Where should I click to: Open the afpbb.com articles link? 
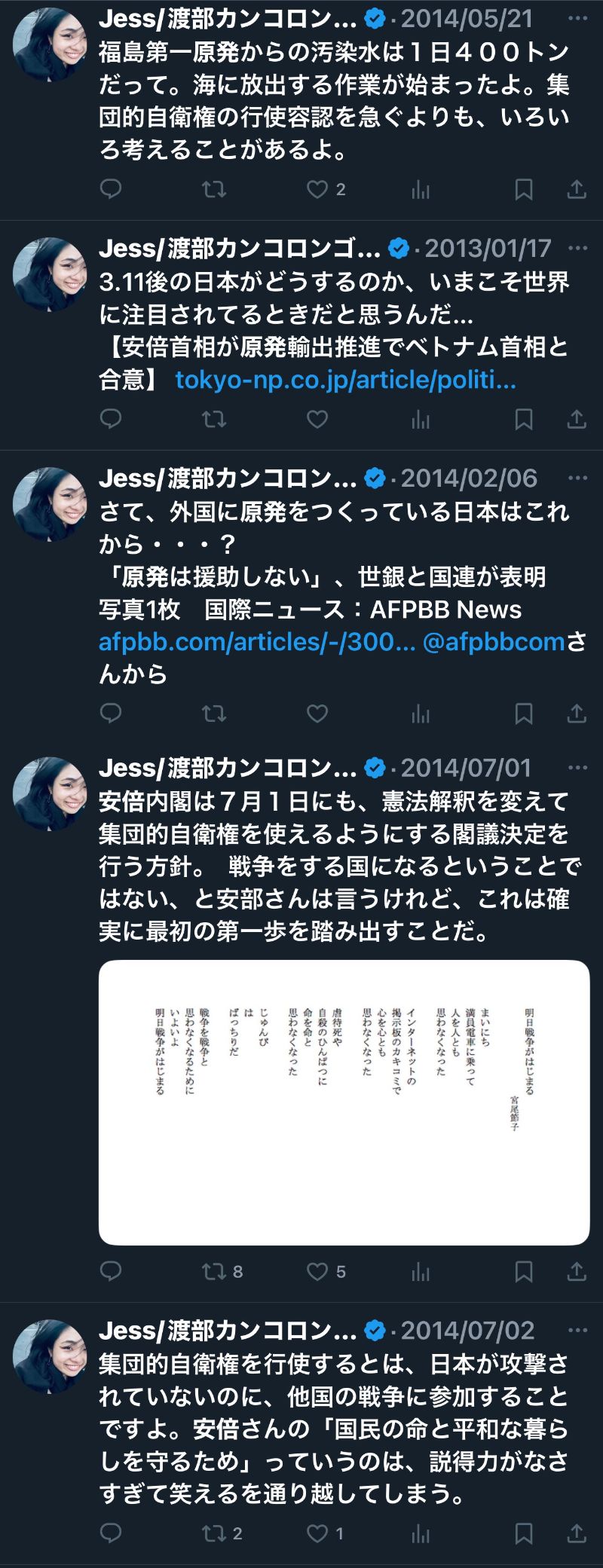tap(257, 642)
